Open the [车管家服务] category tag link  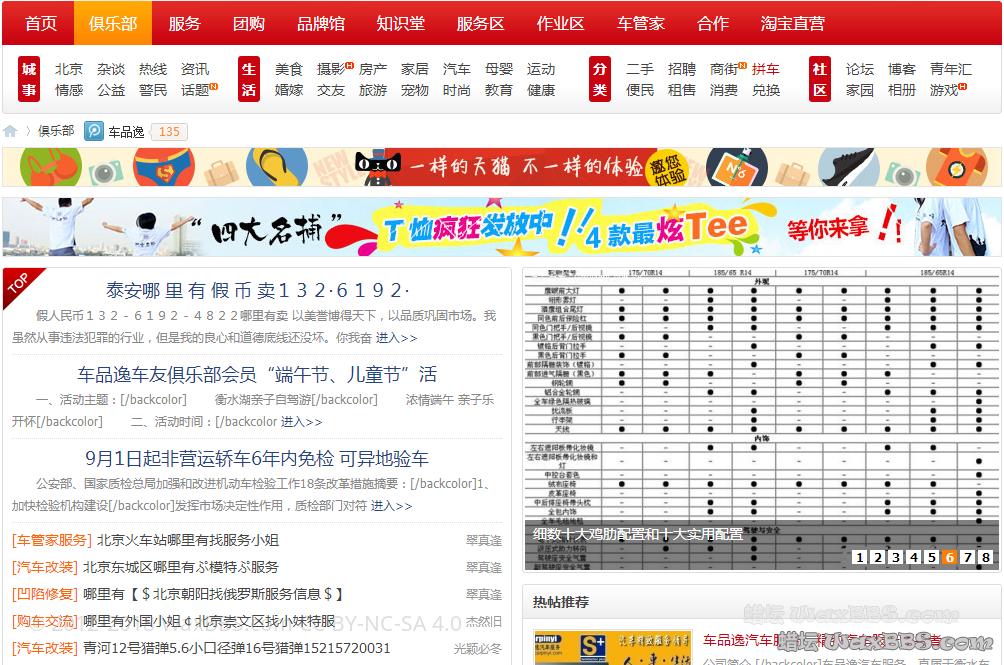point(52,540)
